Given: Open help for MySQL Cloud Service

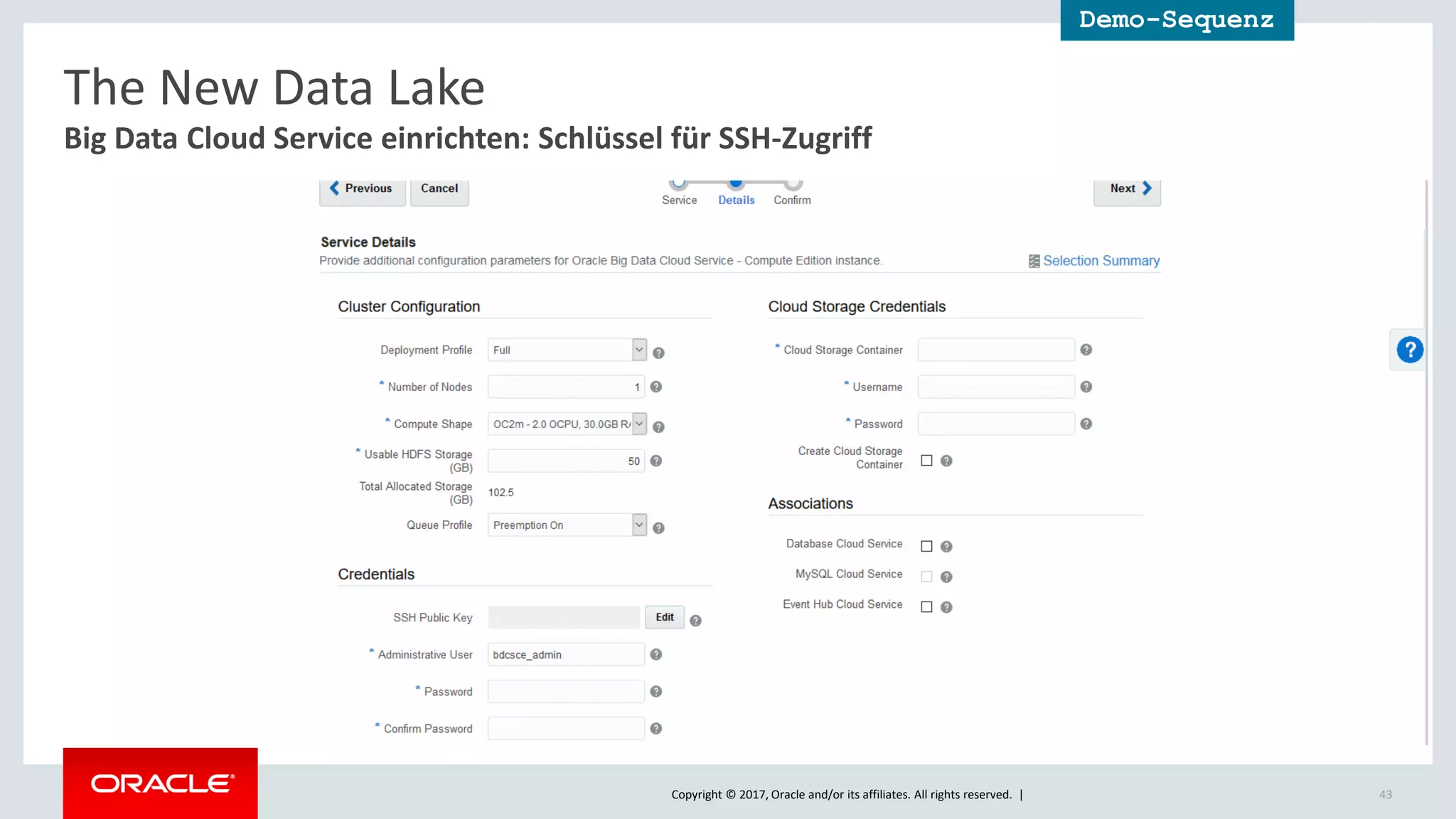Looking at the screenshot, I should pyautogui.click(x=946, y=577).
